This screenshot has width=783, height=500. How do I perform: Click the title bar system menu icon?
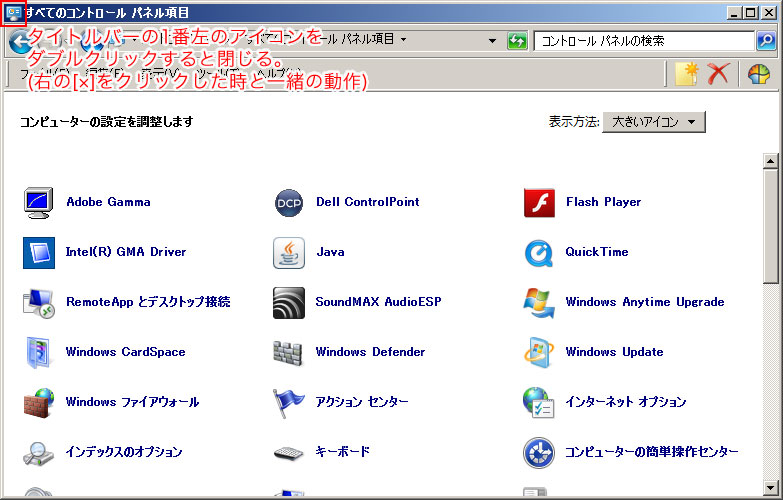13,13
